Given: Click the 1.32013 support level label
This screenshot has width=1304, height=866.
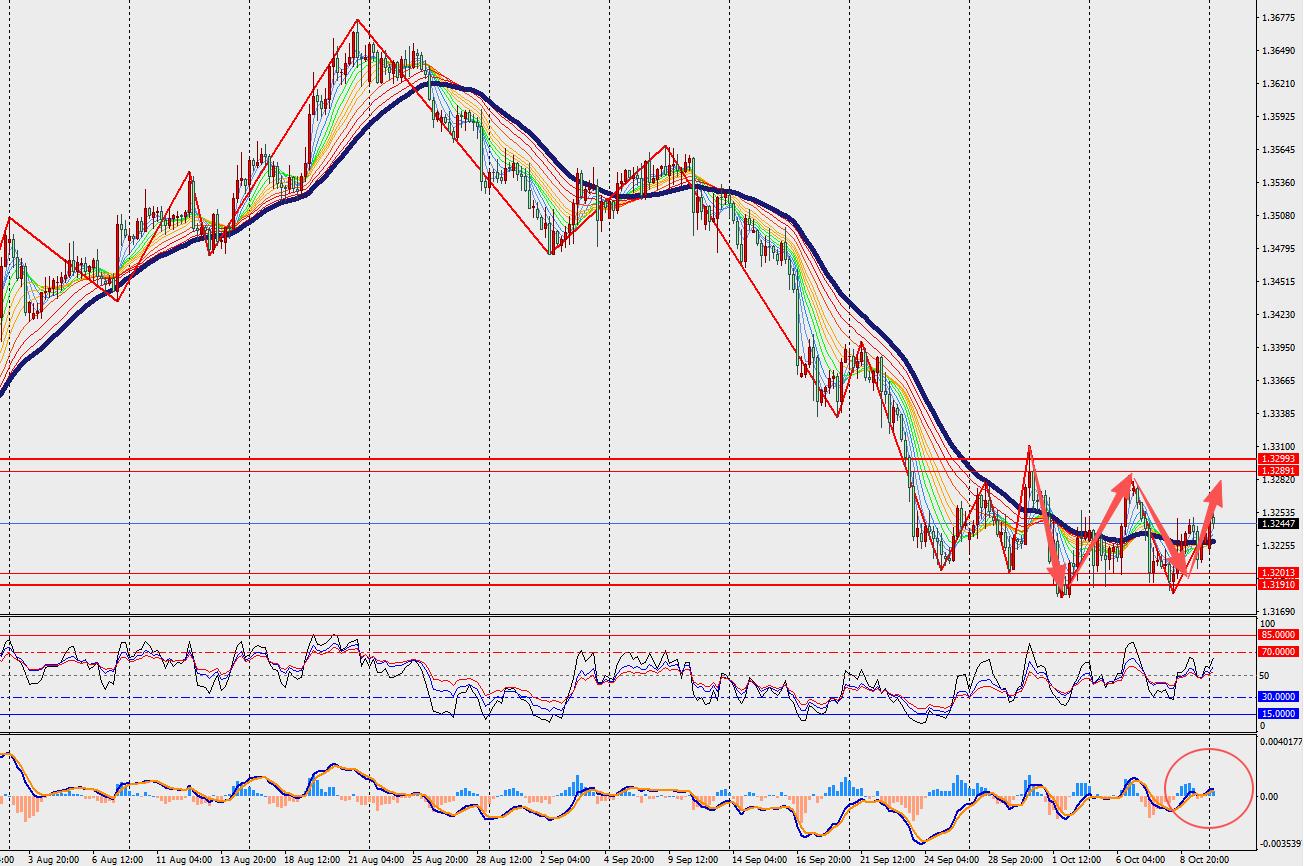Looking at the screenshot, I should 1278,573.
